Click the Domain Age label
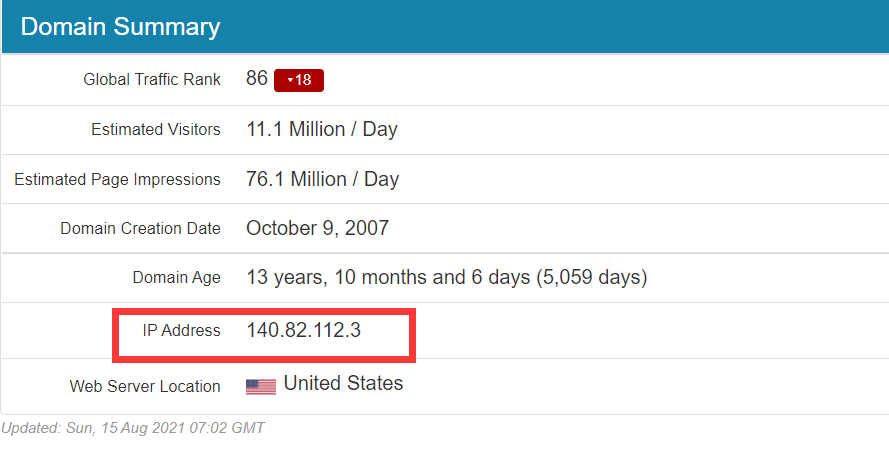This screenshot has width=889, height=467. pos(176,278)
